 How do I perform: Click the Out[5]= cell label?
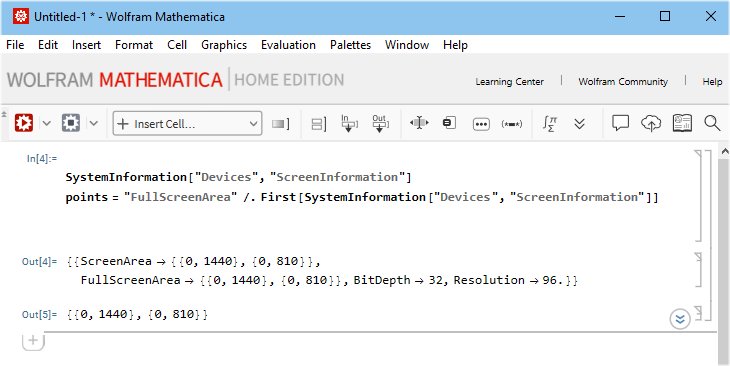pos(39,314)
